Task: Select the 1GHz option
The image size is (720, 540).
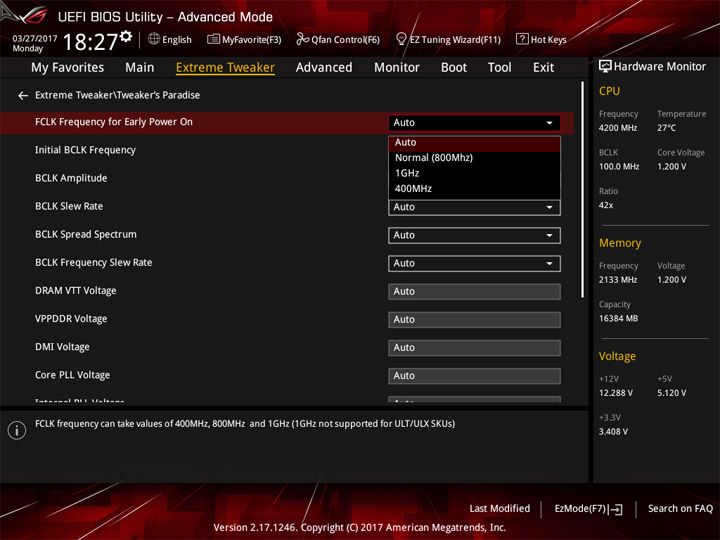Action: pyautogui.click(x=474, y=174)
